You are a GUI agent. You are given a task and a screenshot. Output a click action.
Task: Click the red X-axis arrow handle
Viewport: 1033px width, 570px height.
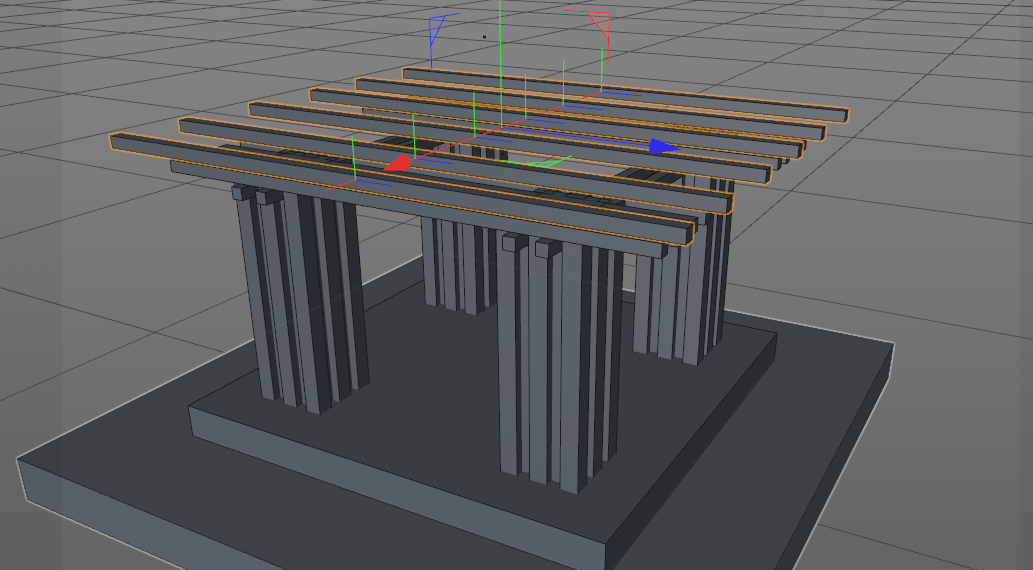(397, 164)
